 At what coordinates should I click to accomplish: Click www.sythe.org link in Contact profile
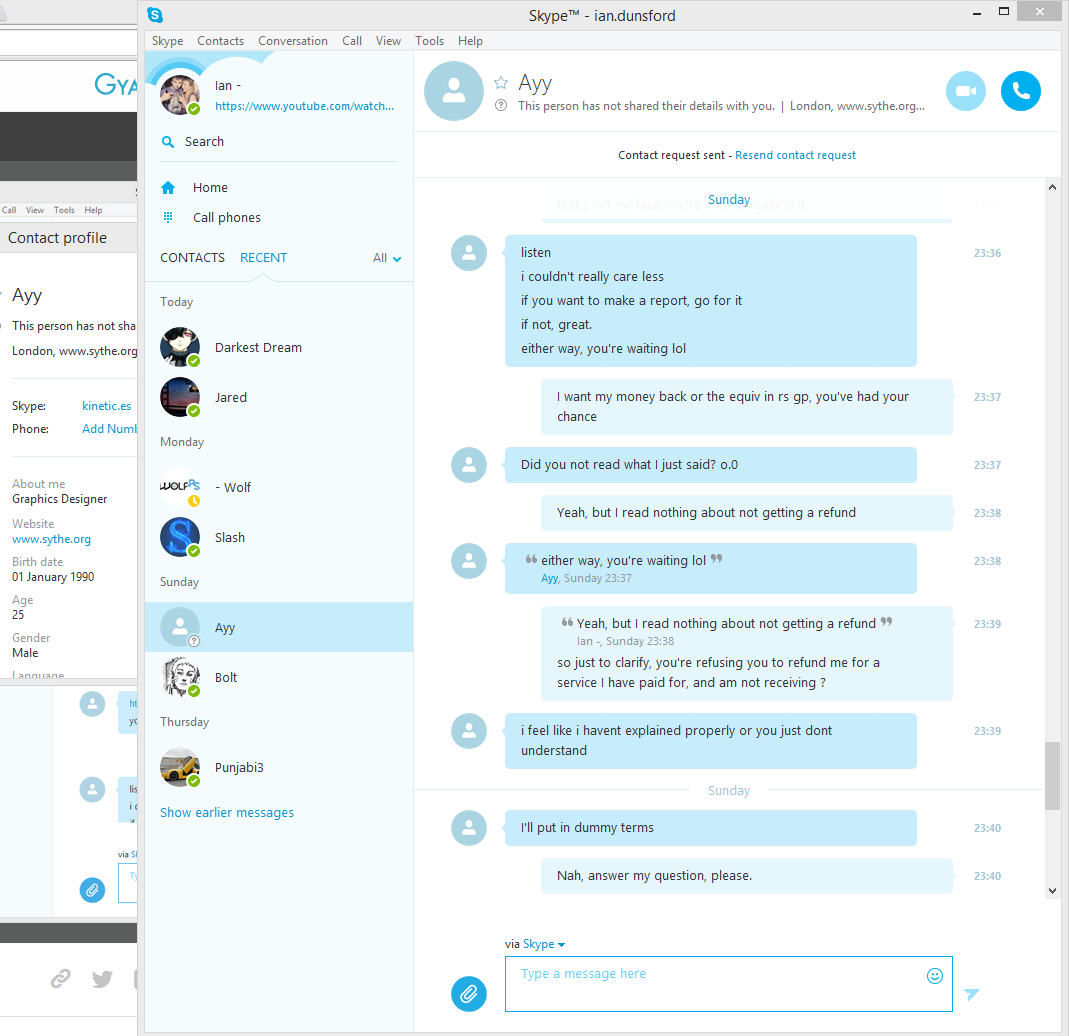tap(51, 539)
